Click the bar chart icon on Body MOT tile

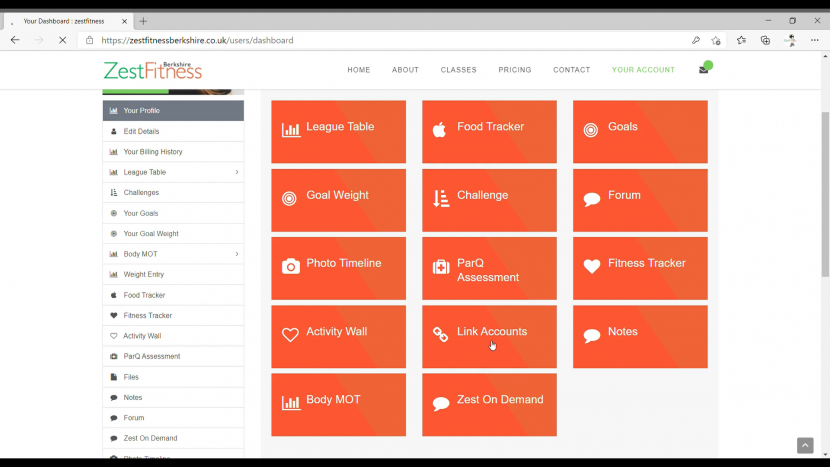tap(291, 402)
